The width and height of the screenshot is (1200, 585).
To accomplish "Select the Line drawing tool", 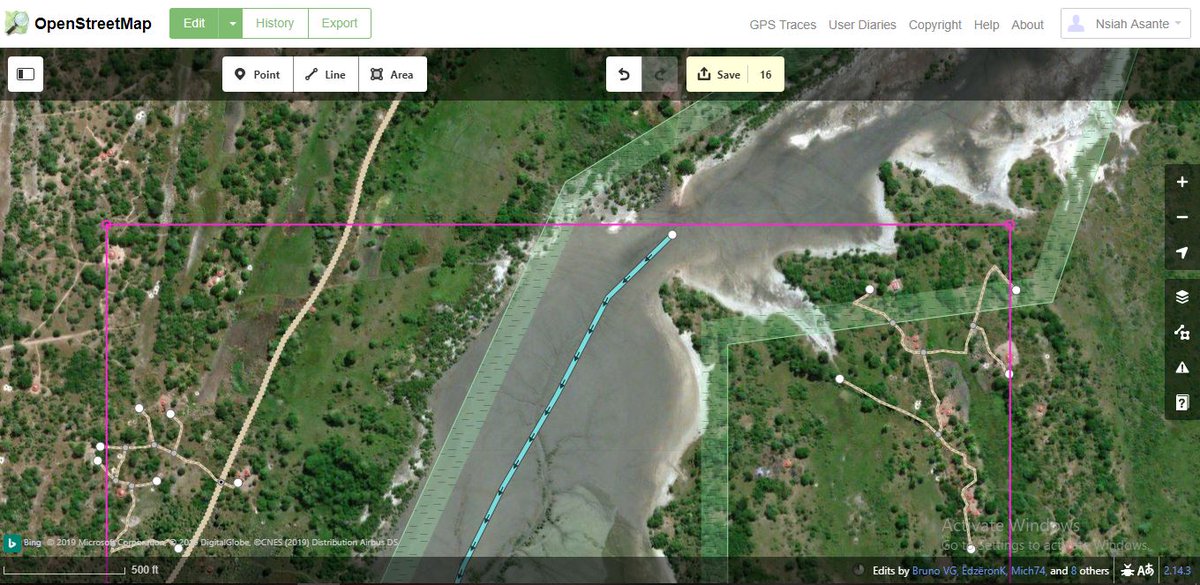I will click(325, 73).
